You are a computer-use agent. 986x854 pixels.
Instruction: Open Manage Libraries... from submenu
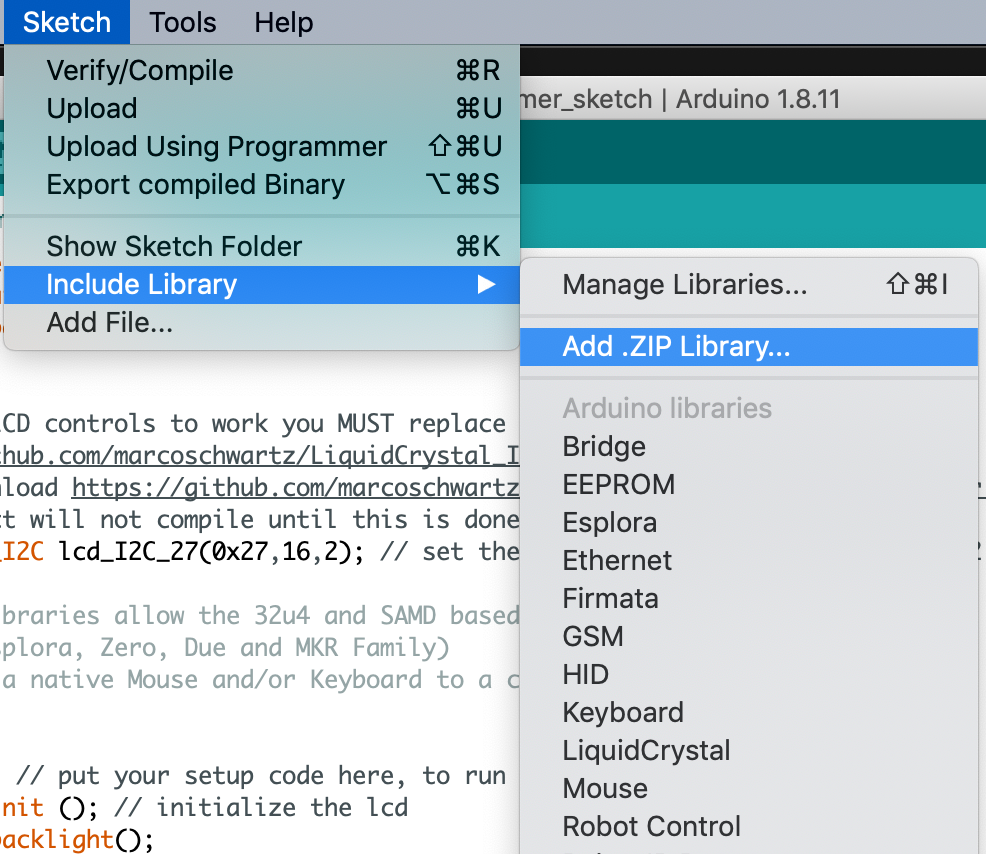[749, 285]
